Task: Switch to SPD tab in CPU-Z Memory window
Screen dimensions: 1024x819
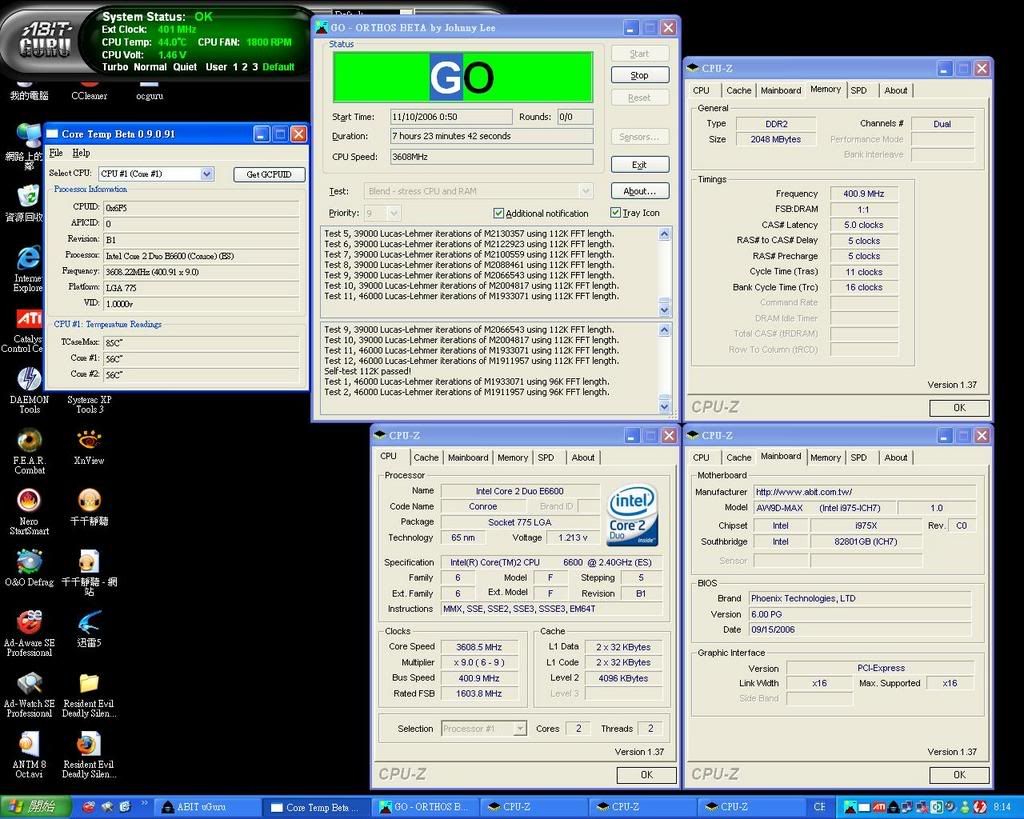Action: [859, 90]
